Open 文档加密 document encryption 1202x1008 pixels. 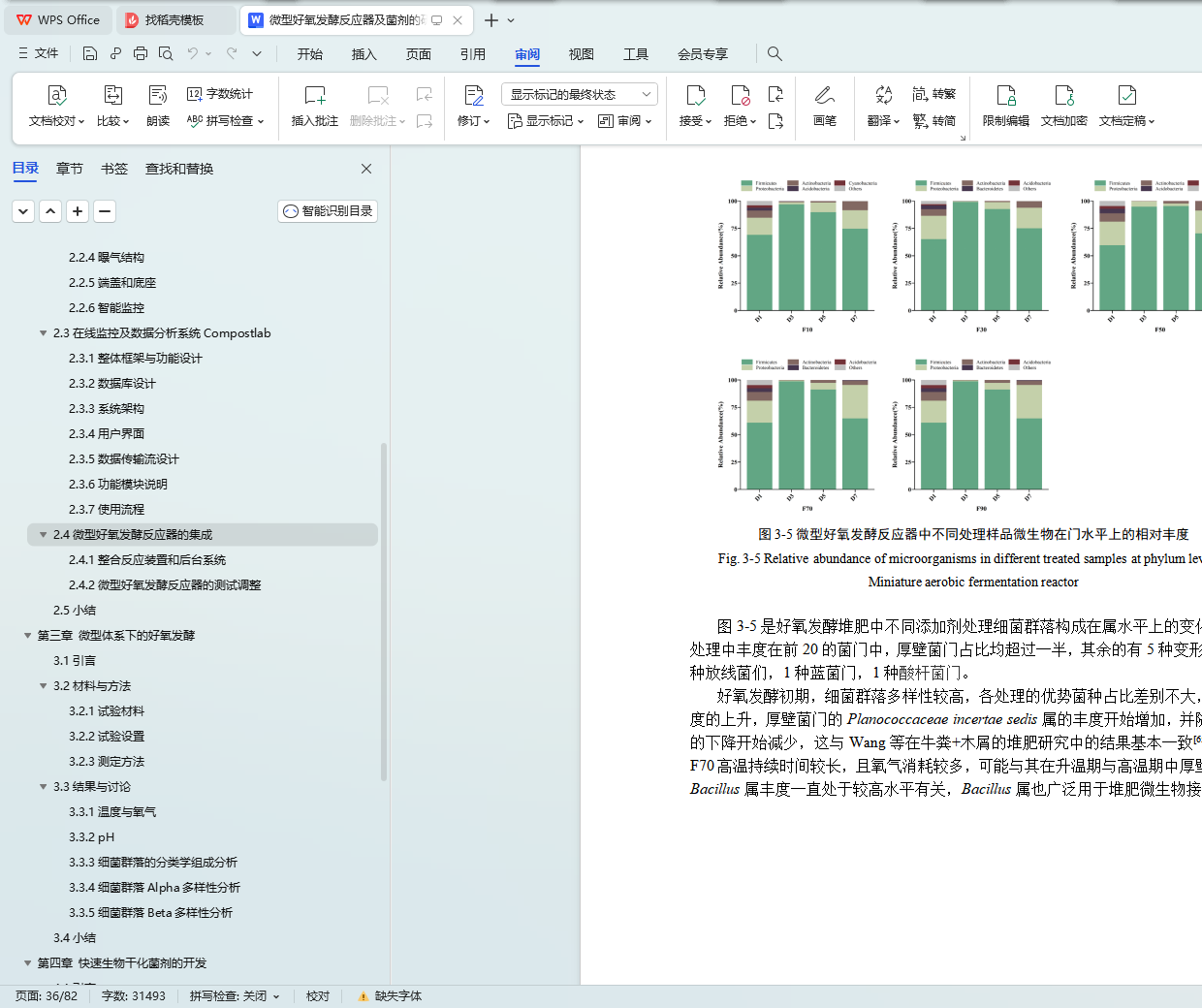[1064, 107]
